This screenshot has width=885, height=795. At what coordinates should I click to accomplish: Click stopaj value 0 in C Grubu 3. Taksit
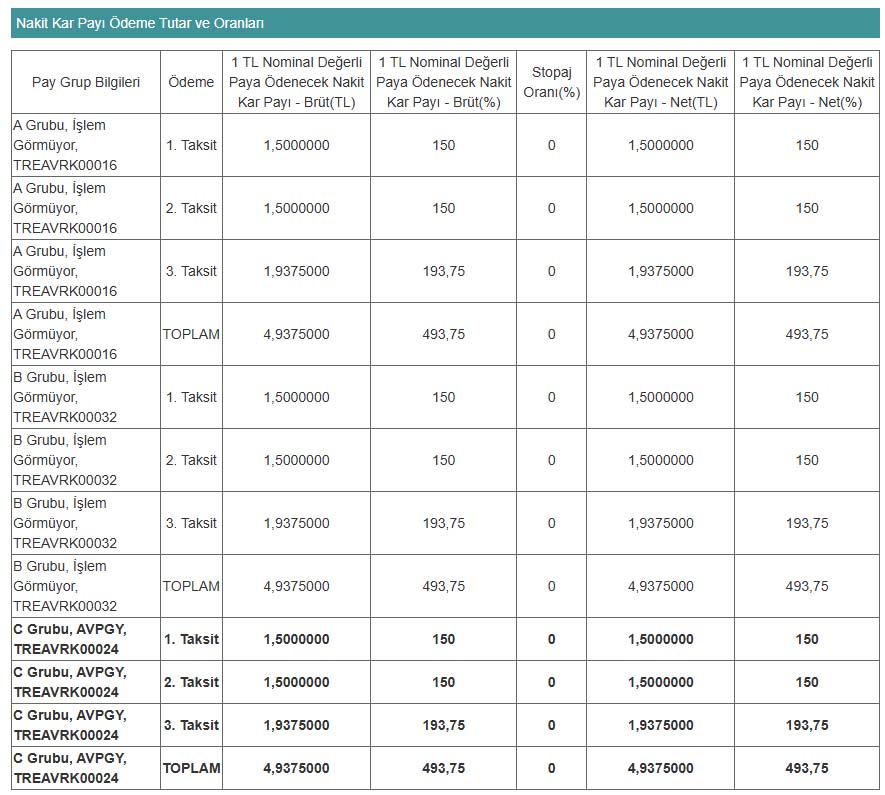(x=551, y=725)
